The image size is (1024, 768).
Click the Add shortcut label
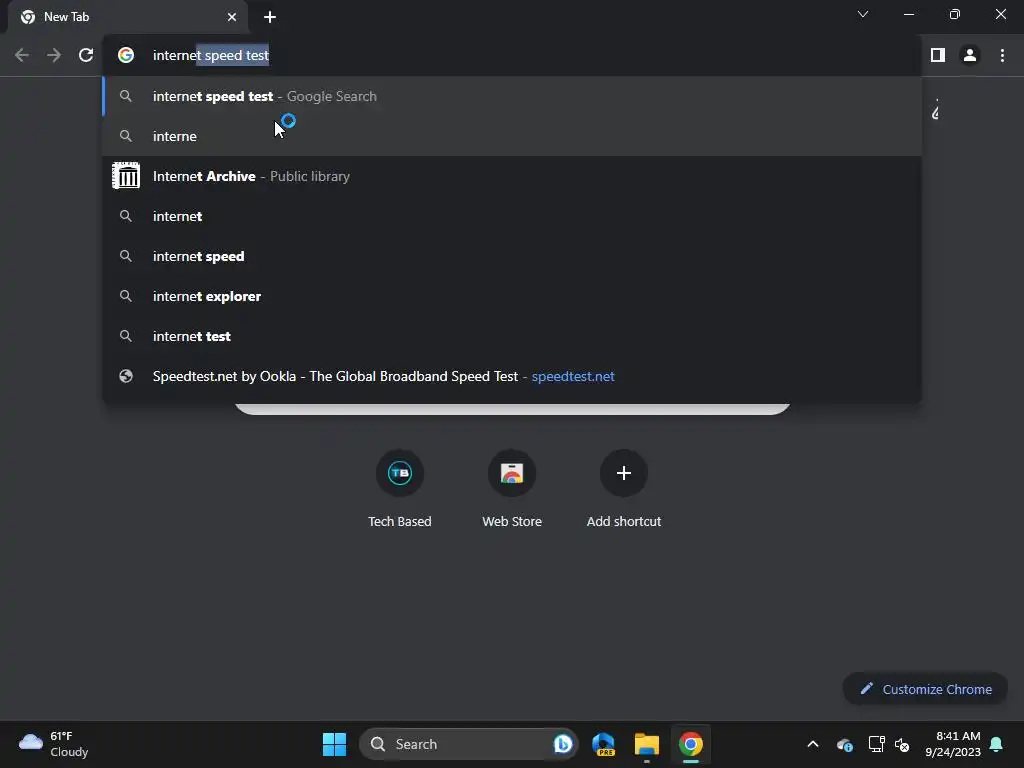pyautogui.click(x=624, y=521)
